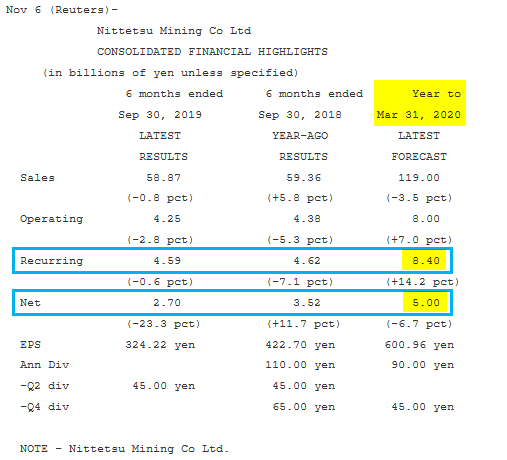Click Ann Div '110.00 yen' value
This screenshot has width=507, height=460.
[x=300, y=365]
